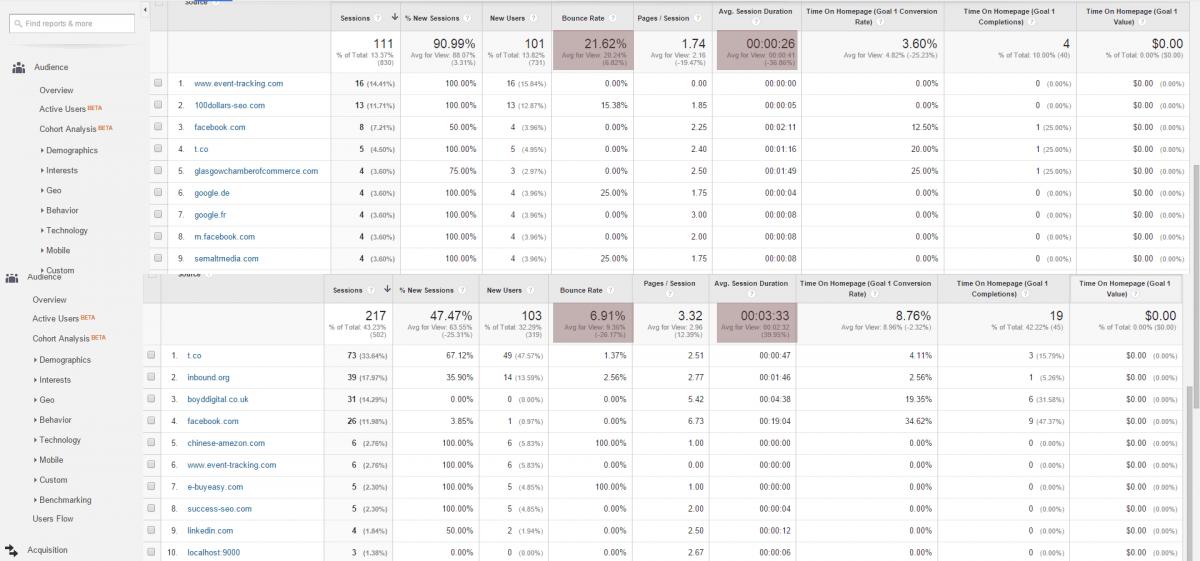This screenshot has width=1200, height=561.
Task: Tick the checkbox for www.event-tracking.com in upper table
Action: [x=158, y=83]
